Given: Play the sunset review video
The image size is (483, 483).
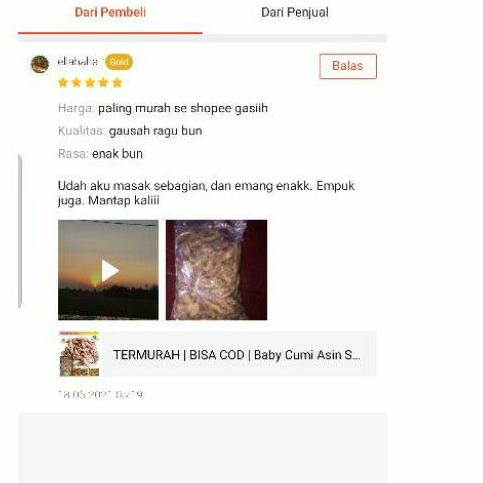Looking at the screenshot, I should 110,271.
